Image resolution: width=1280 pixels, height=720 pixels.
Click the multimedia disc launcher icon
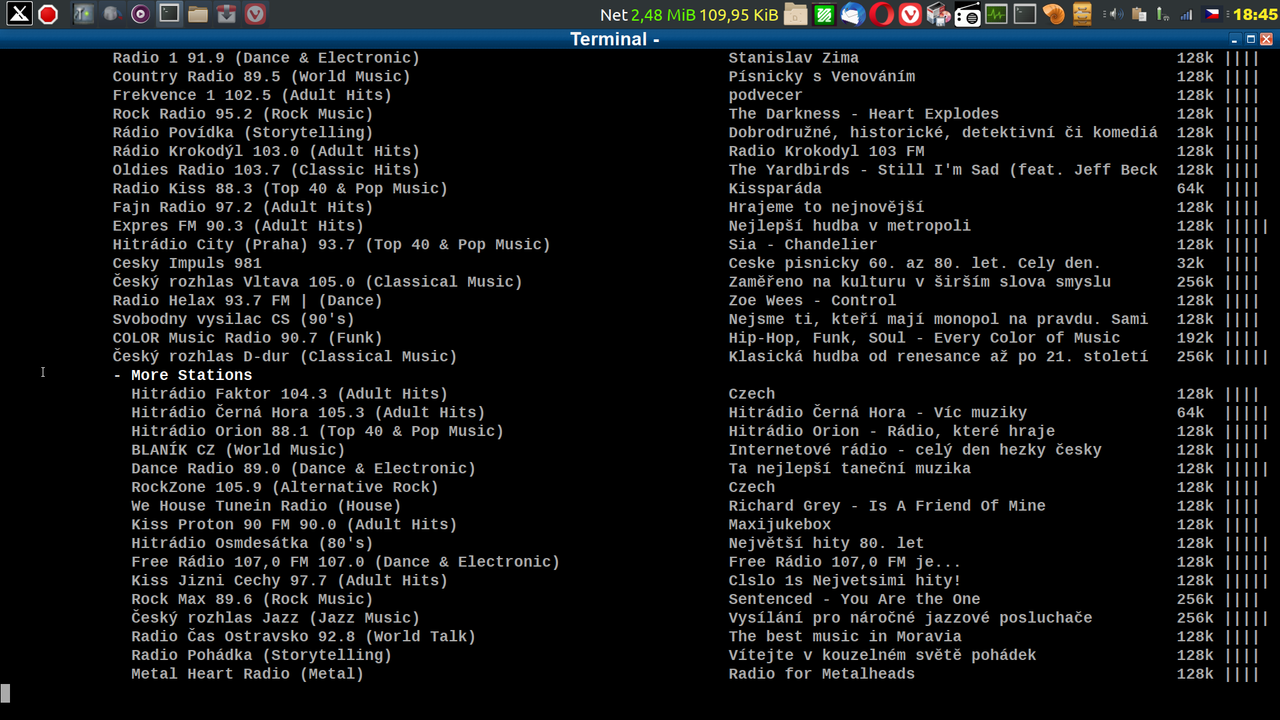938,14
